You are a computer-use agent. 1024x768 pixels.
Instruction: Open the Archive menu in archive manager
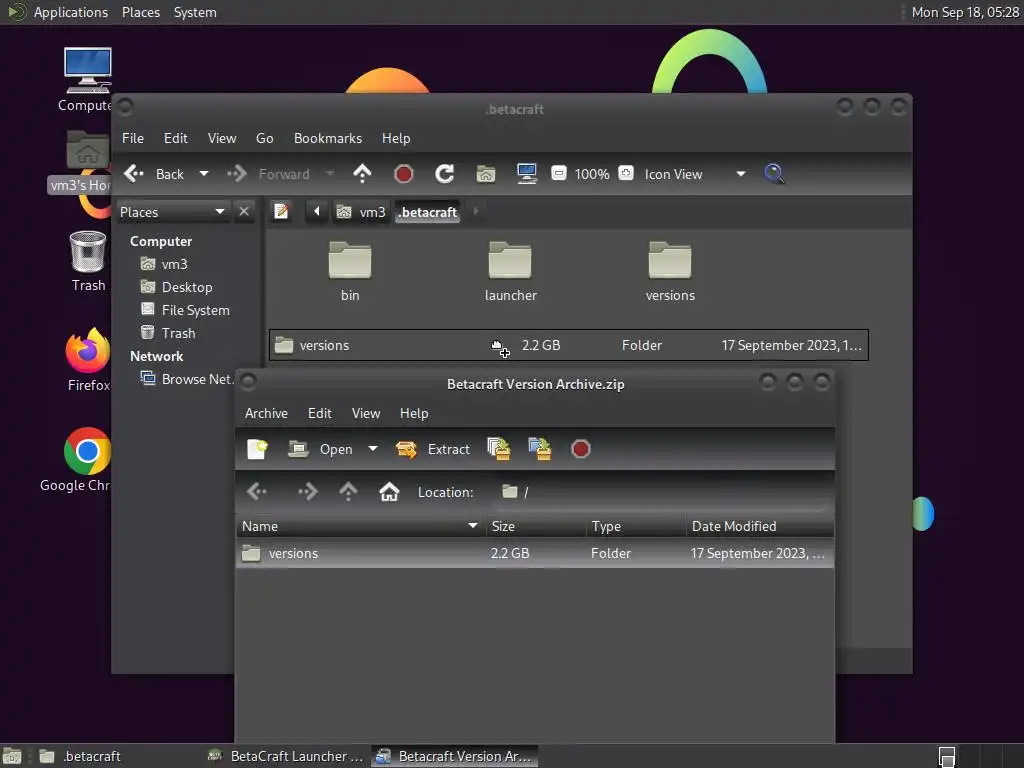[x=266, y=413]
